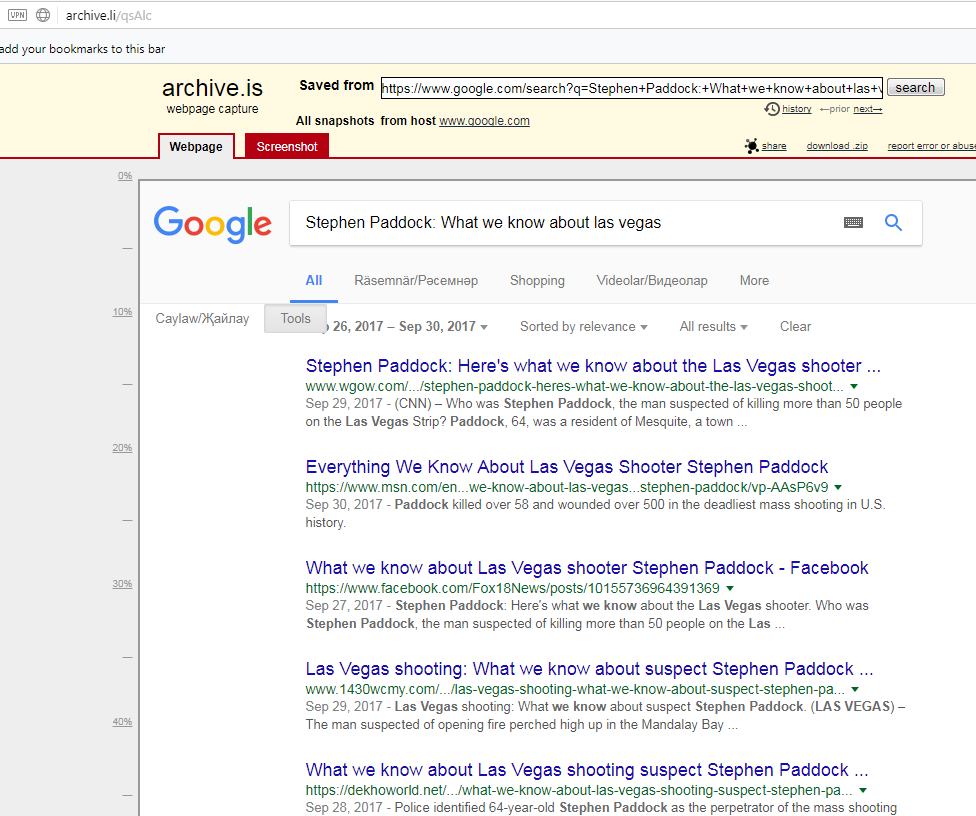Click the 1430wcmy.com green result URL

[575, 689]
